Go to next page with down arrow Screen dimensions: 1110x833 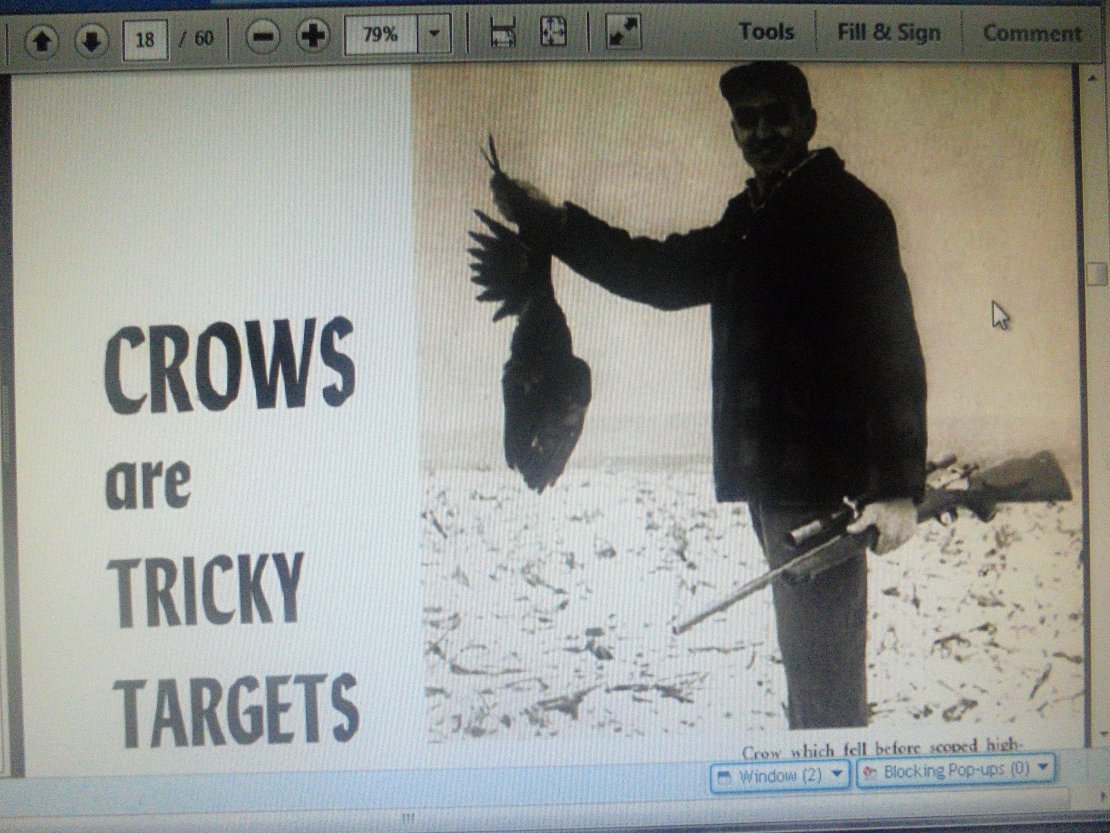pos(92,40)
